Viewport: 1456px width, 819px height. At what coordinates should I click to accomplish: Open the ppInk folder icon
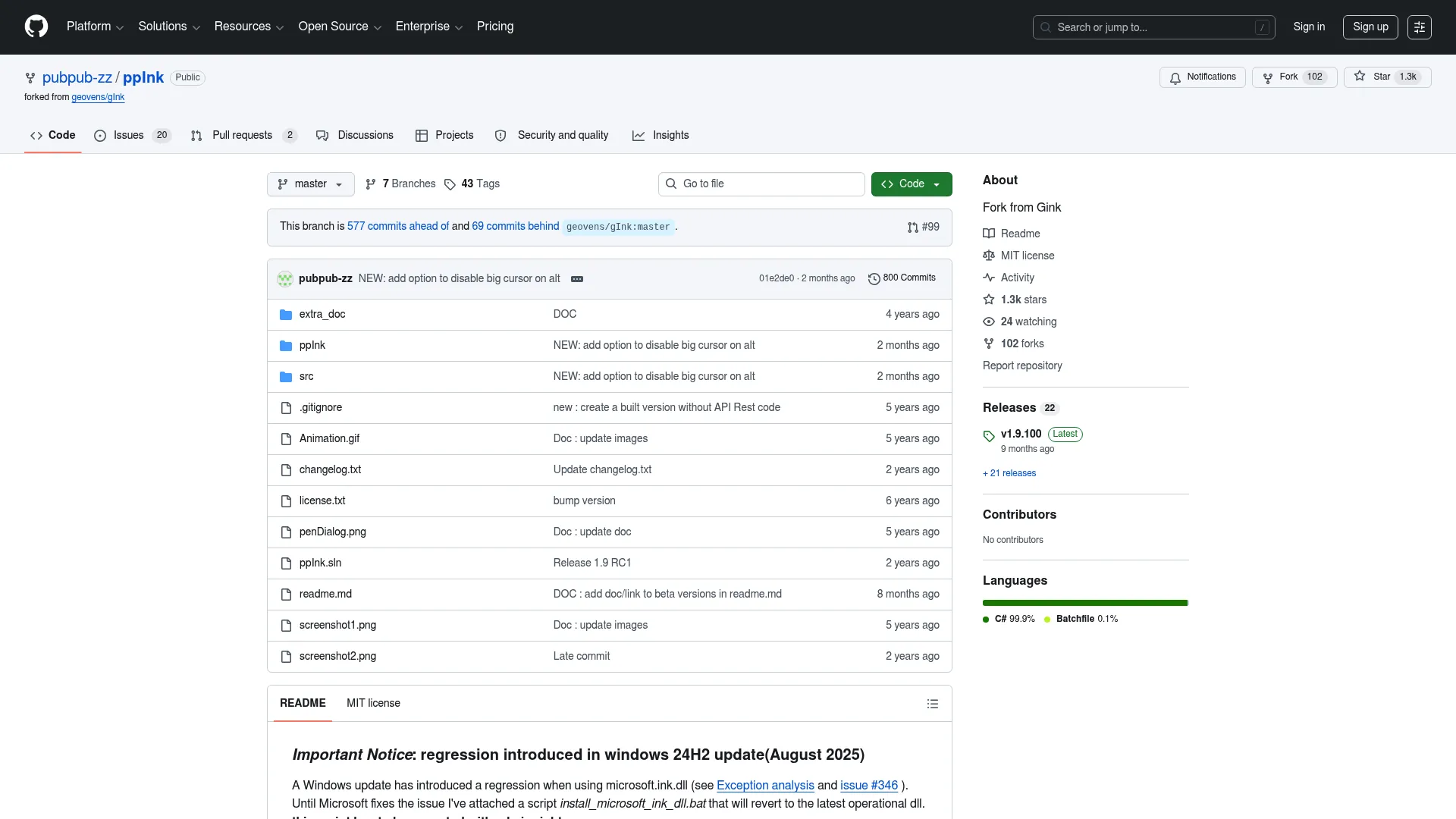[x=286, y=346]
